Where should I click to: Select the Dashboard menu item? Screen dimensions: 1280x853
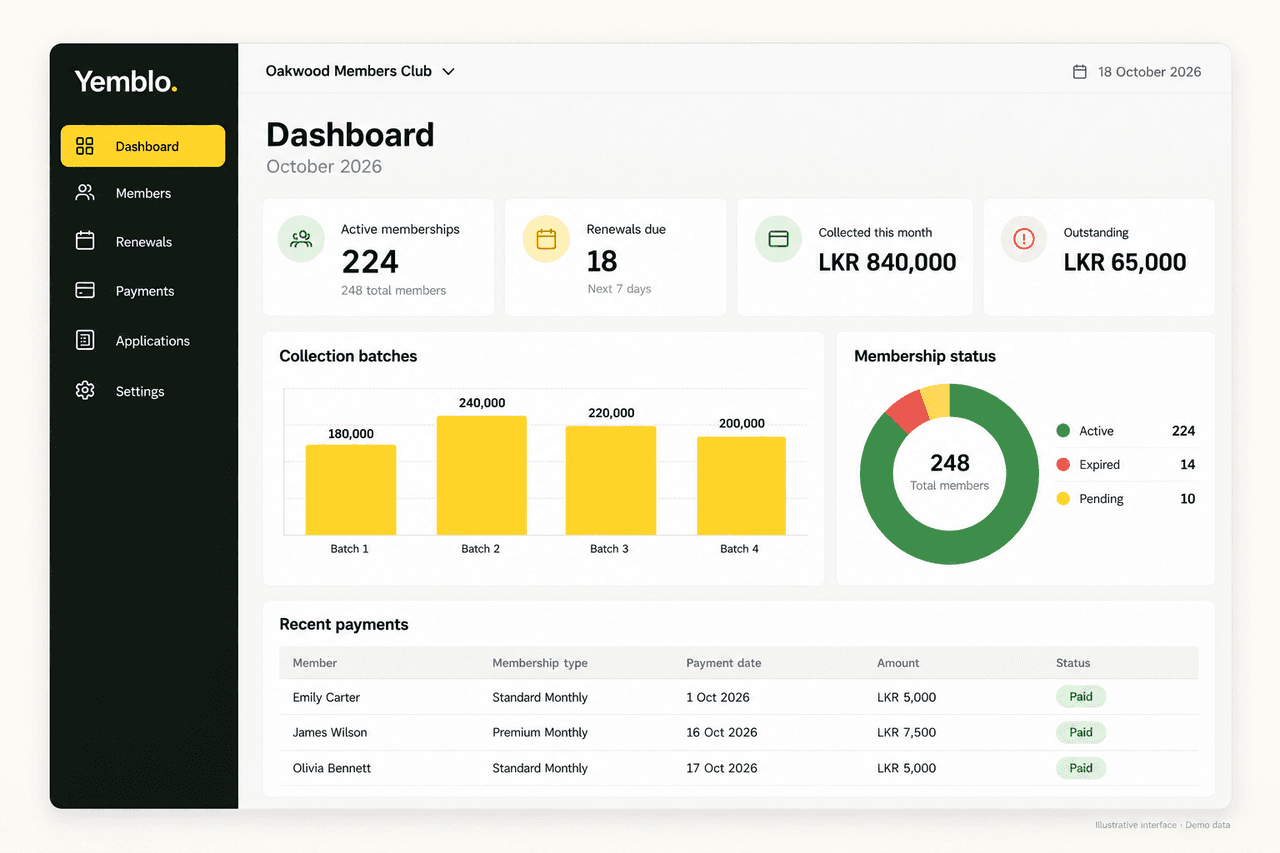click(x=143, y=146)
